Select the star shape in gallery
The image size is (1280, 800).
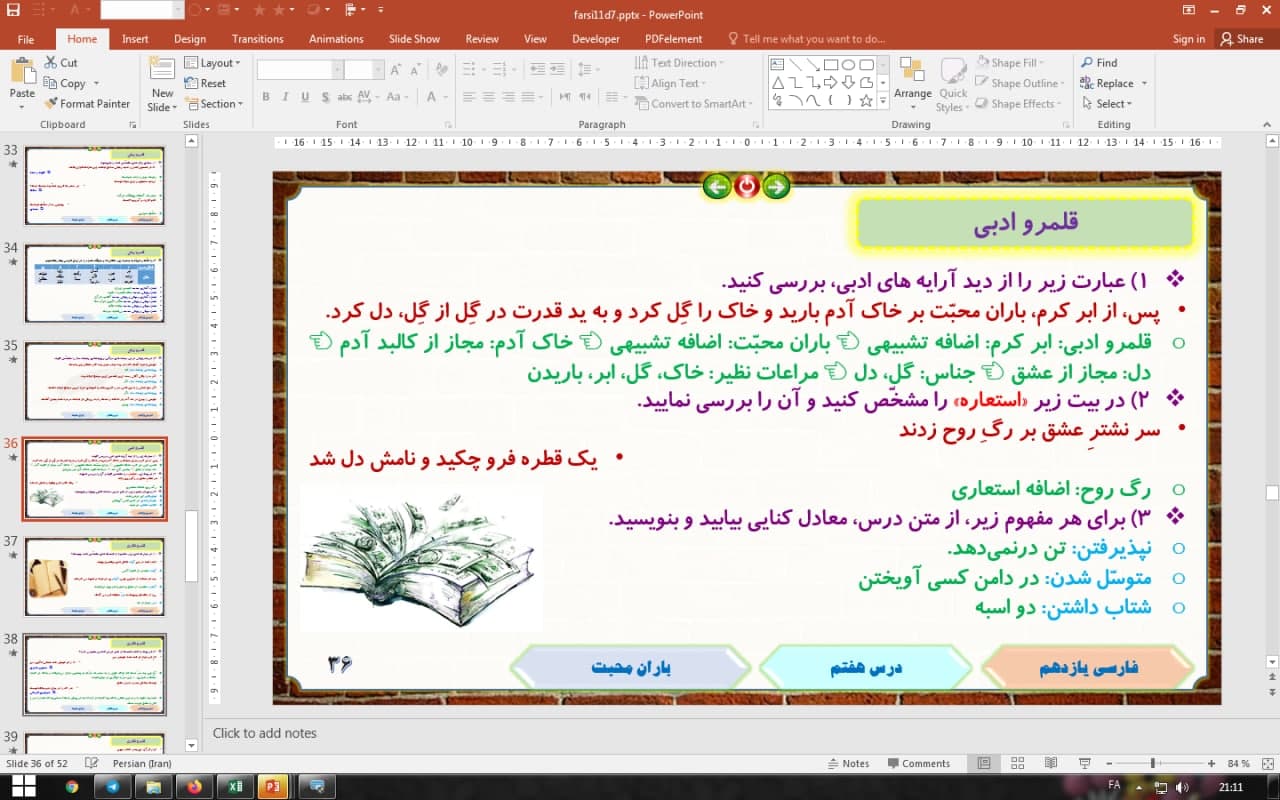coord(866,101)
